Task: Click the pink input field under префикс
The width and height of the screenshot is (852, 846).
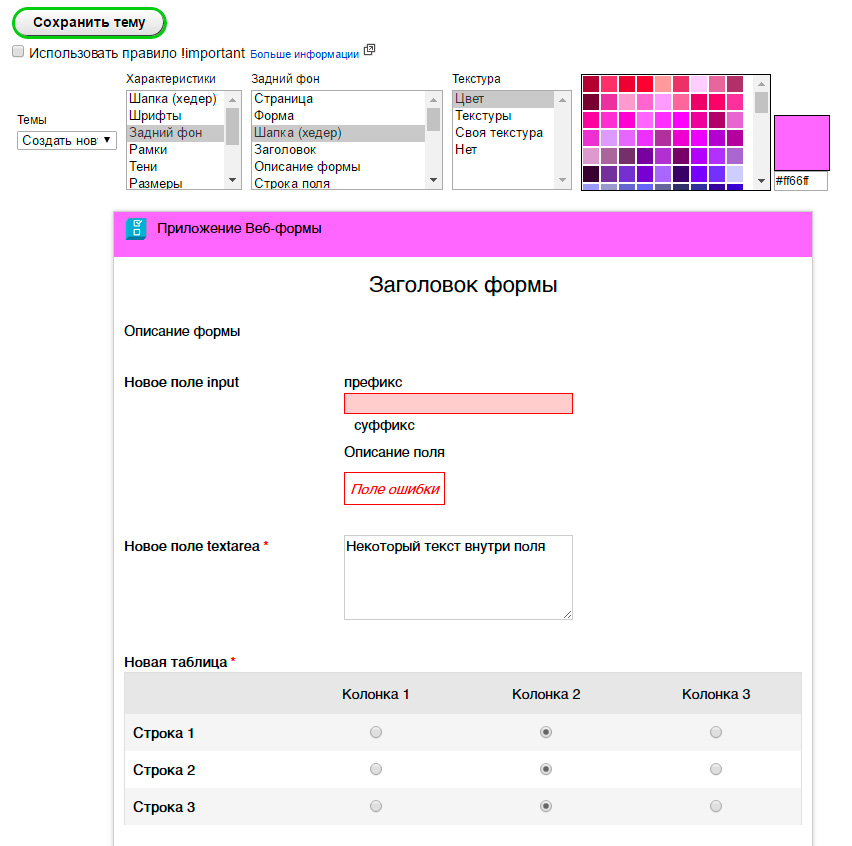Action: coord(458,403)
